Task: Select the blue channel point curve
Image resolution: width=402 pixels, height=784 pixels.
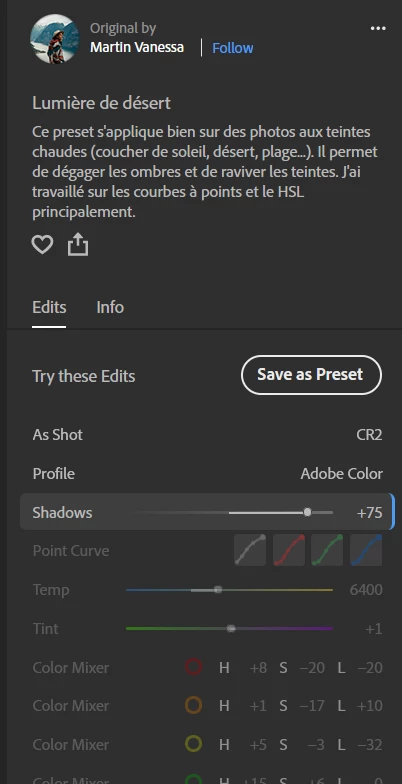Action: pyautogui.click(x=366, y=550)
